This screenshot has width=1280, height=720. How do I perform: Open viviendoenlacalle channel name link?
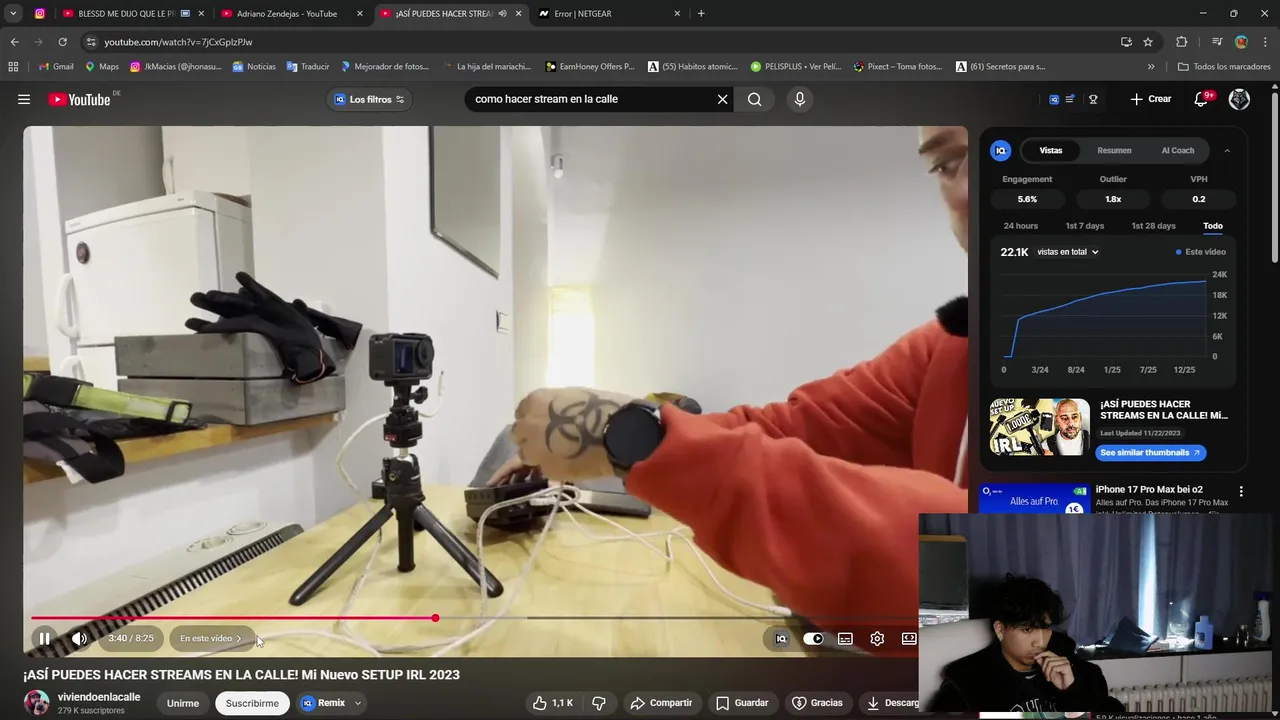click(x=99, y=697)
